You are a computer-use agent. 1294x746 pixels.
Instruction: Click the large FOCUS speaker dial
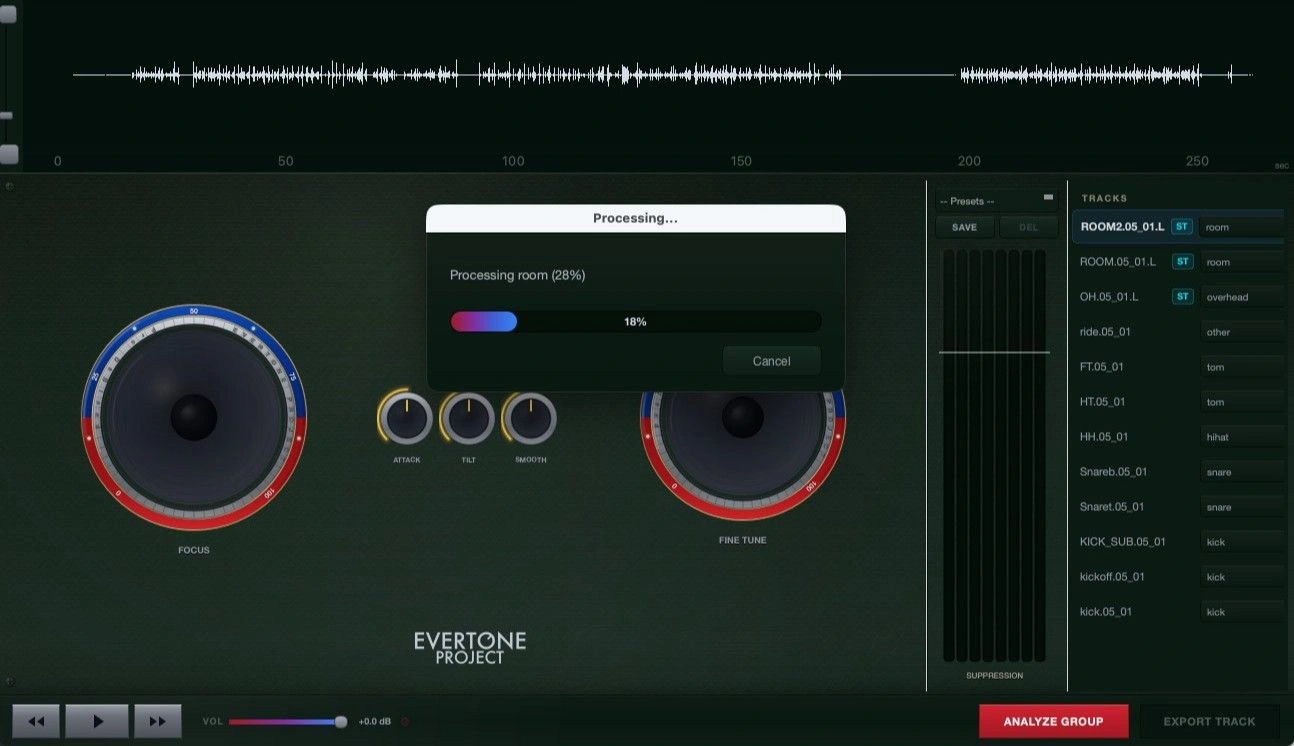[194, 417]
